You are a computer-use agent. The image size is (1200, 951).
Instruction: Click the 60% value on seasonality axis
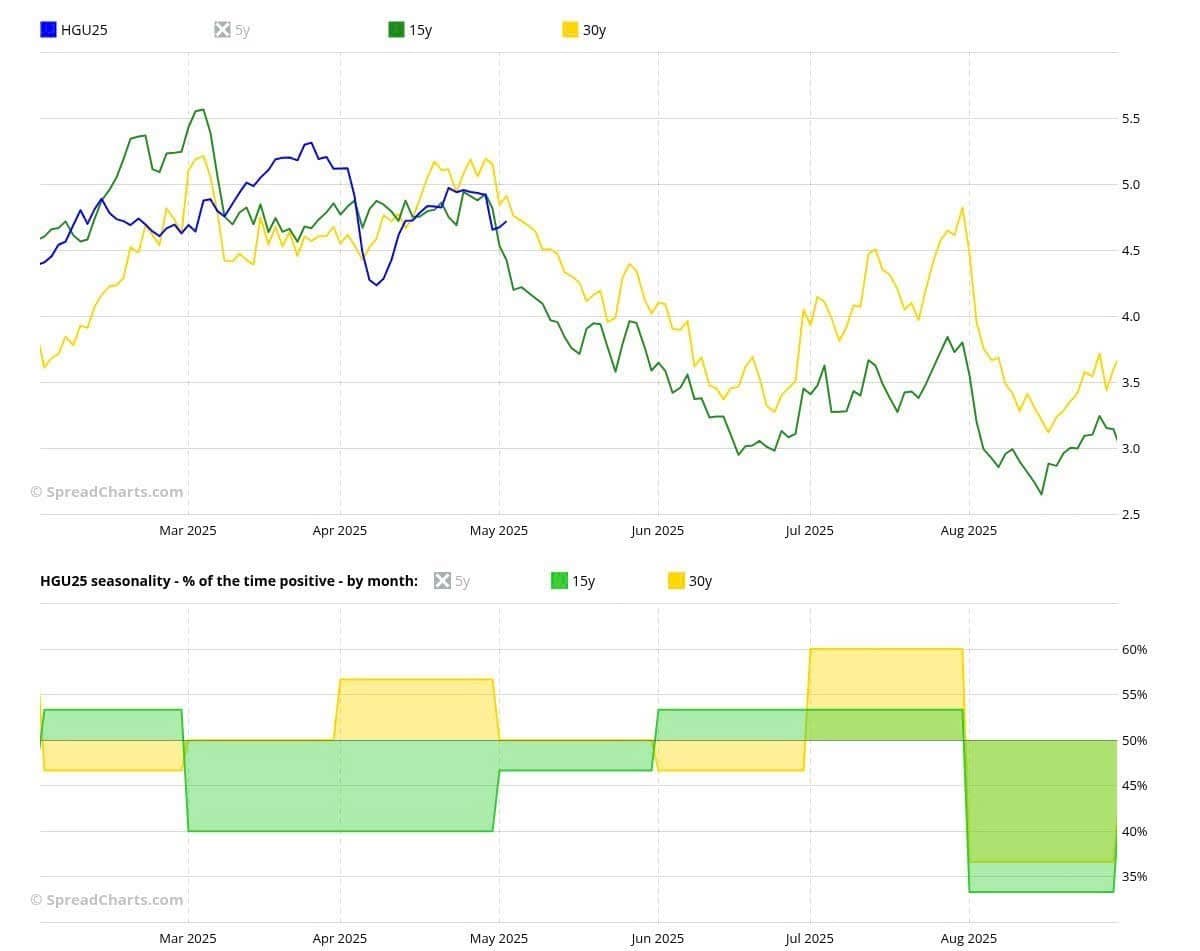pos(1133,650)
